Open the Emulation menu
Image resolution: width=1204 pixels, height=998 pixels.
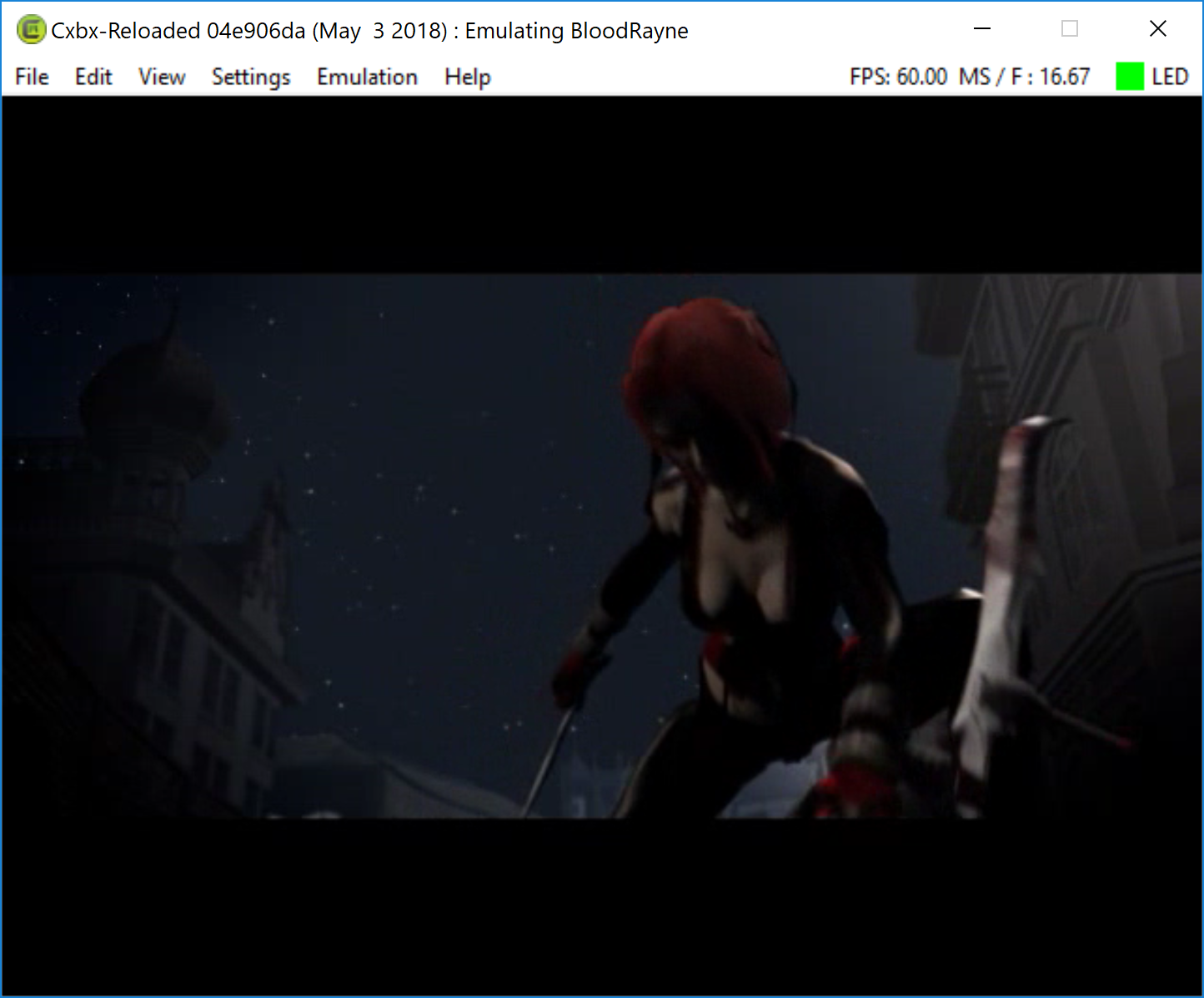[x=367, y=77]
